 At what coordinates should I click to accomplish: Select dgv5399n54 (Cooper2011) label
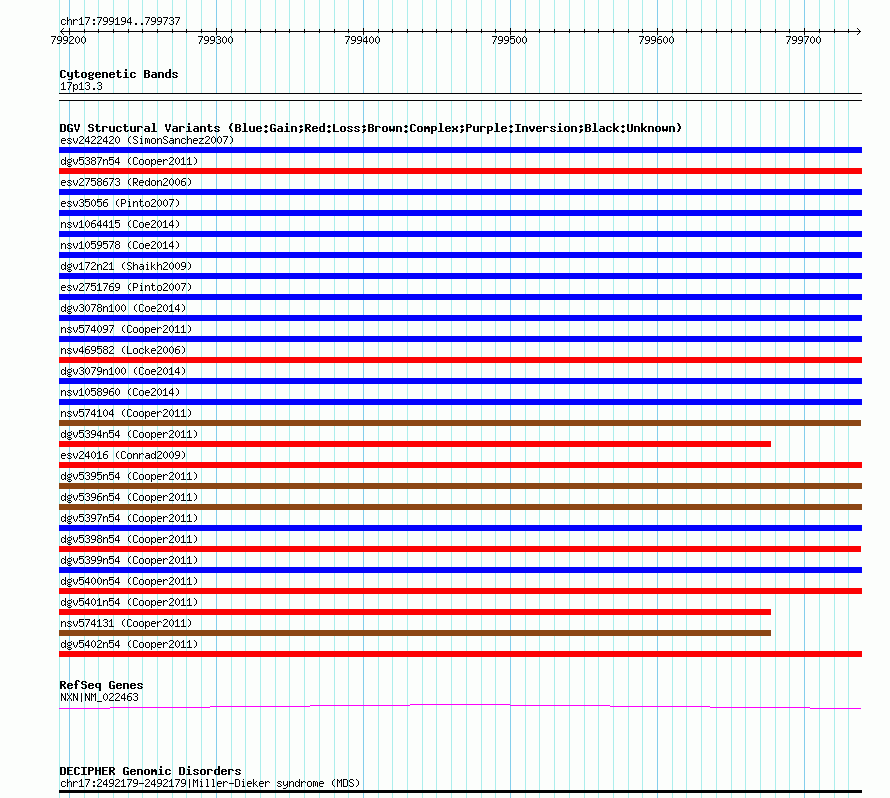point(129,560)
